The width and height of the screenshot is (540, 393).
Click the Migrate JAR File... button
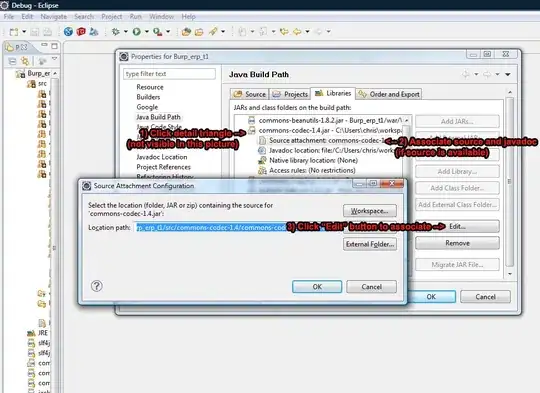[457, 265]
